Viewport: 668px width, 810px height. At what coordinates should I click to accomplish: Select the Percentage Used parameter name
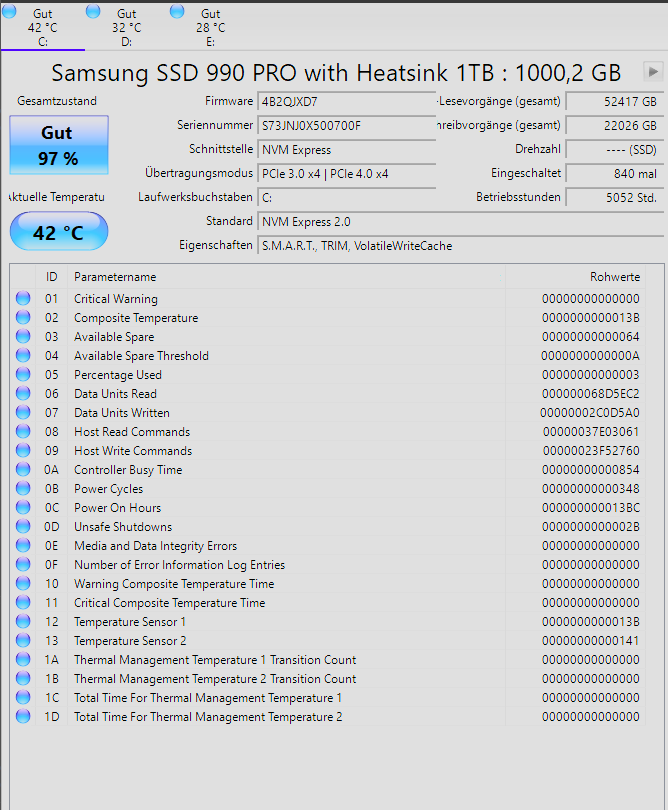(118, 375)
